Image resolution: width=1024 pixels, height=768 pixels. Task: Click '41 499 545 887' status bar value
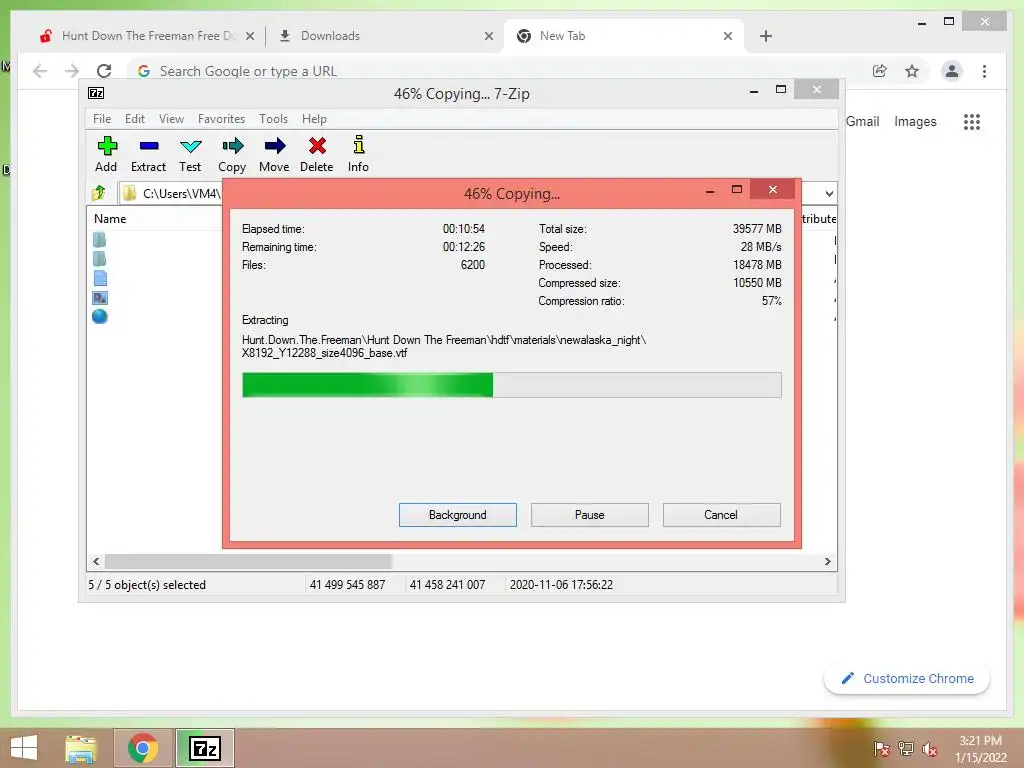[347, 584]
